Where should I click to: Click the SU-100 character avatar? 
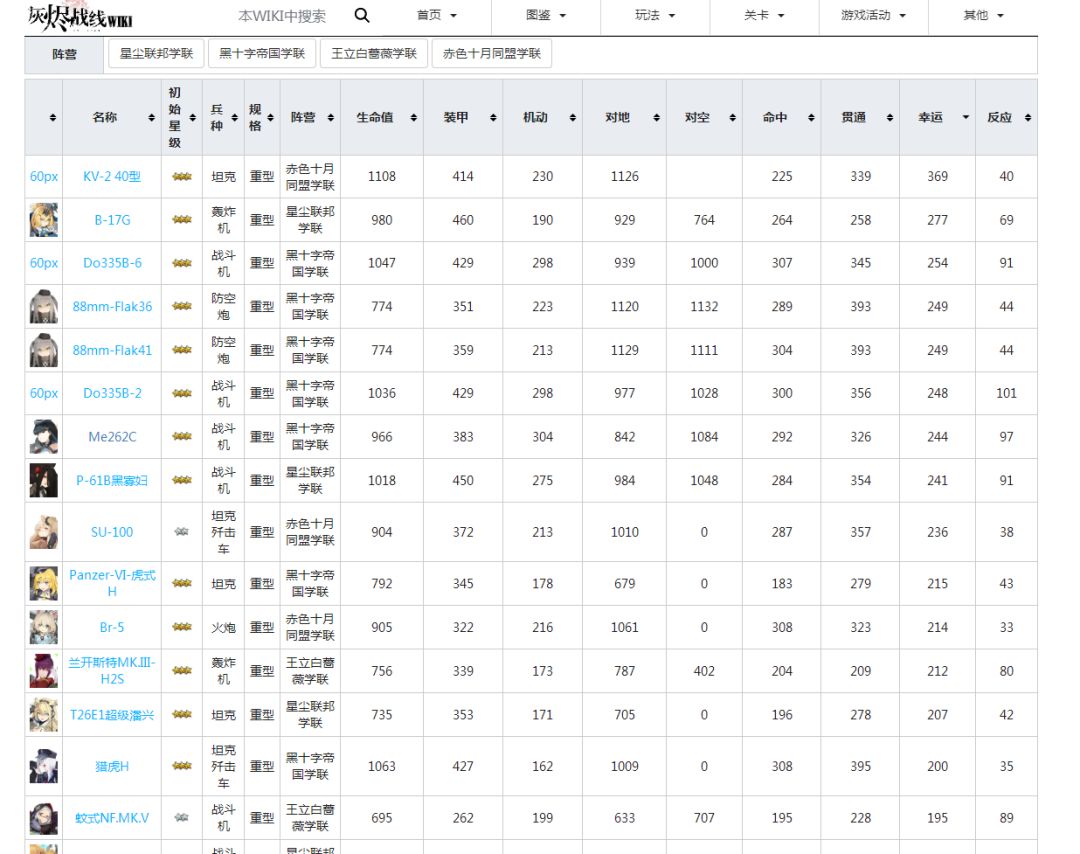pyautogui.click(x=43, y=532)
